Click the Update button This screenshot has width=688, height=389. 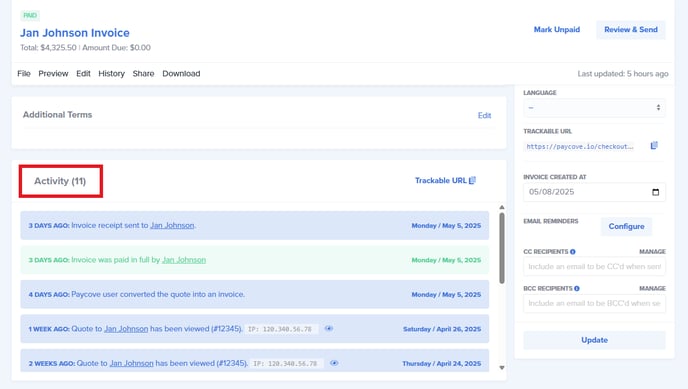(594, 340)
